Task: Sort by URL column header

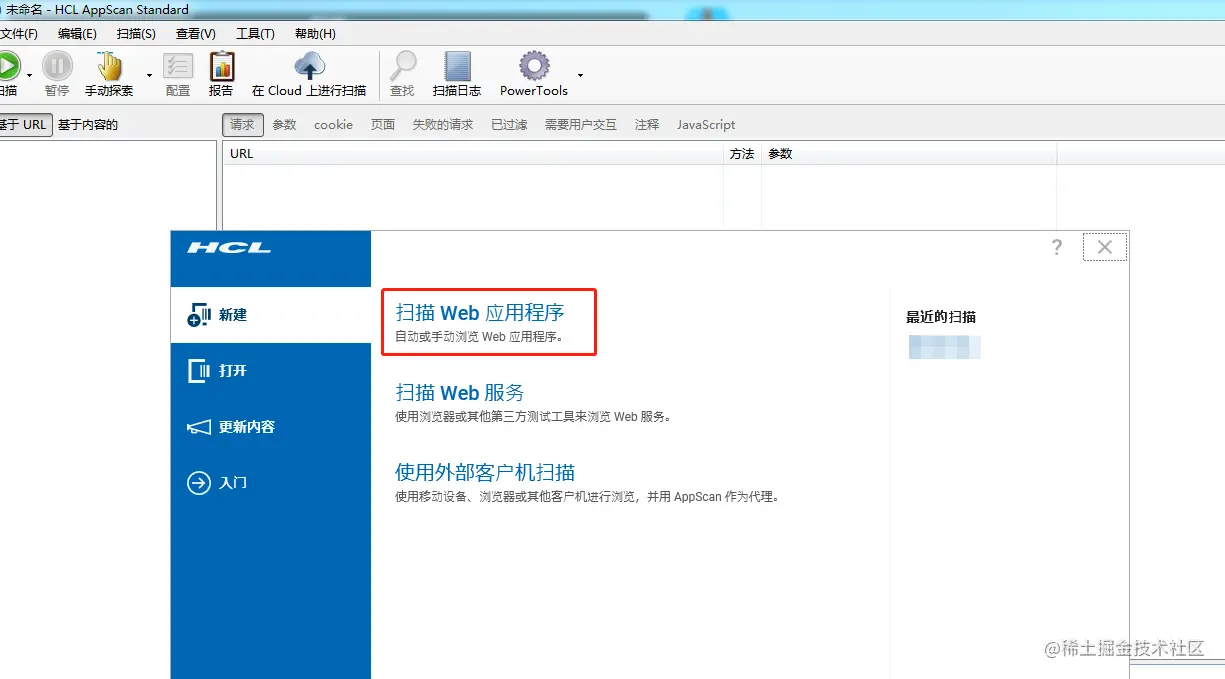Action: 473,154
